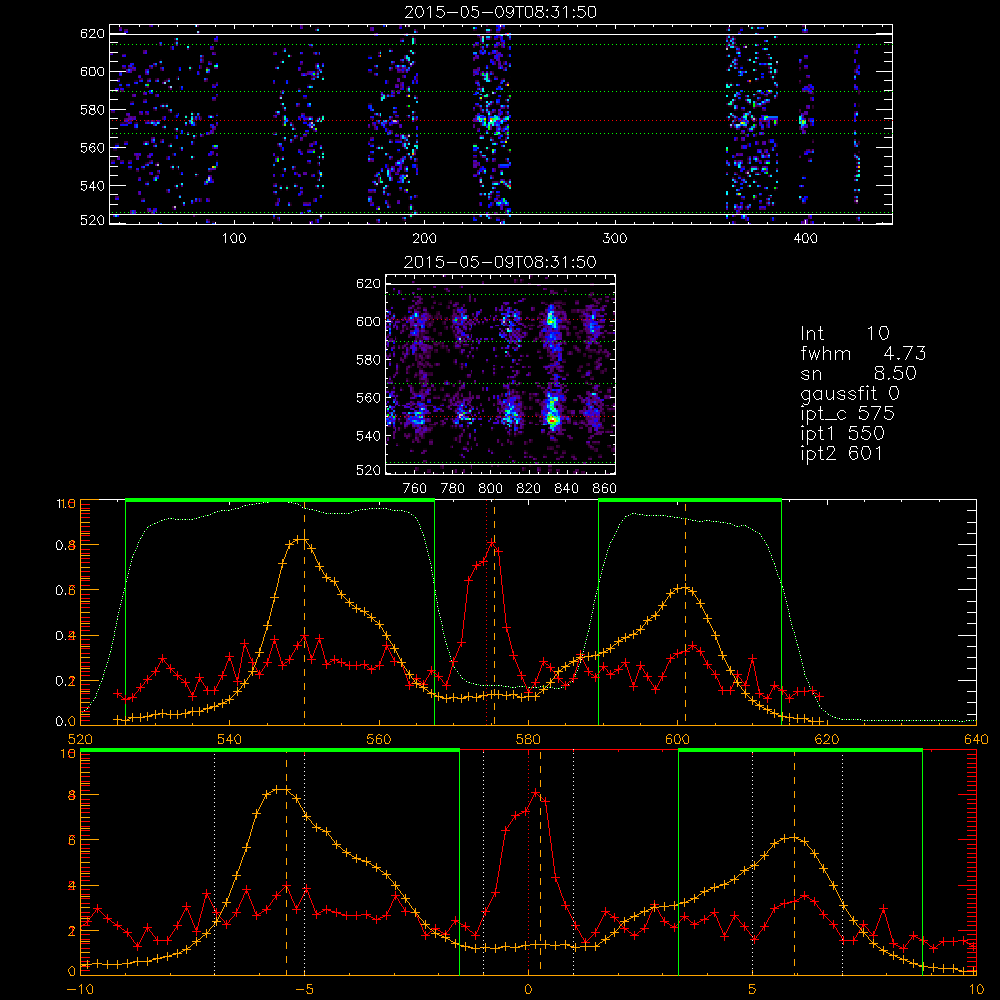This screenshot has height=1000, width=1000.
Task: Click x-axis tick 580 in upper line plot
Action: tap(528, 740)
